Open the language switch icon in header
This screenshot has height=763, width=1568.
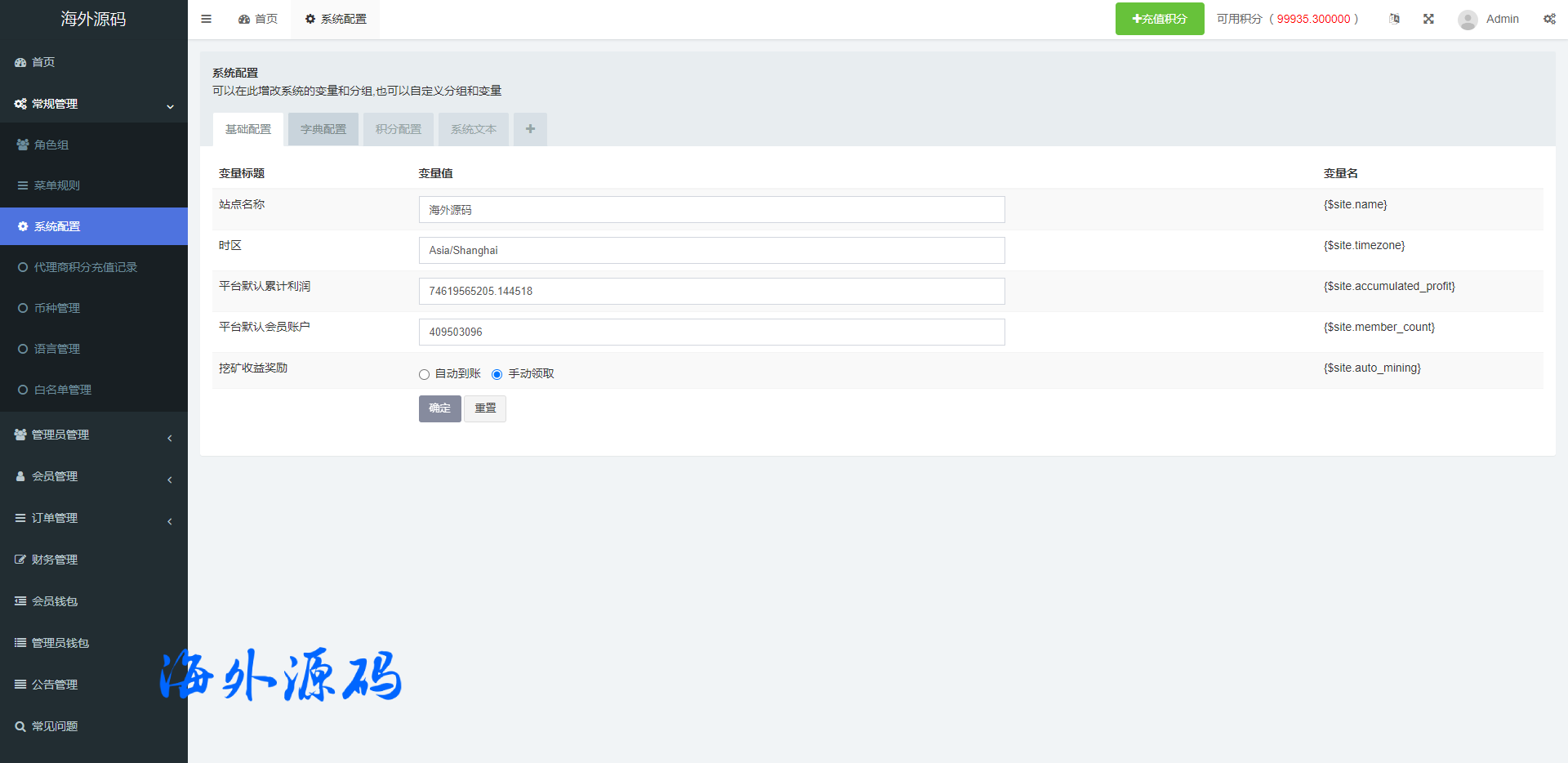tap(1394, 19)
